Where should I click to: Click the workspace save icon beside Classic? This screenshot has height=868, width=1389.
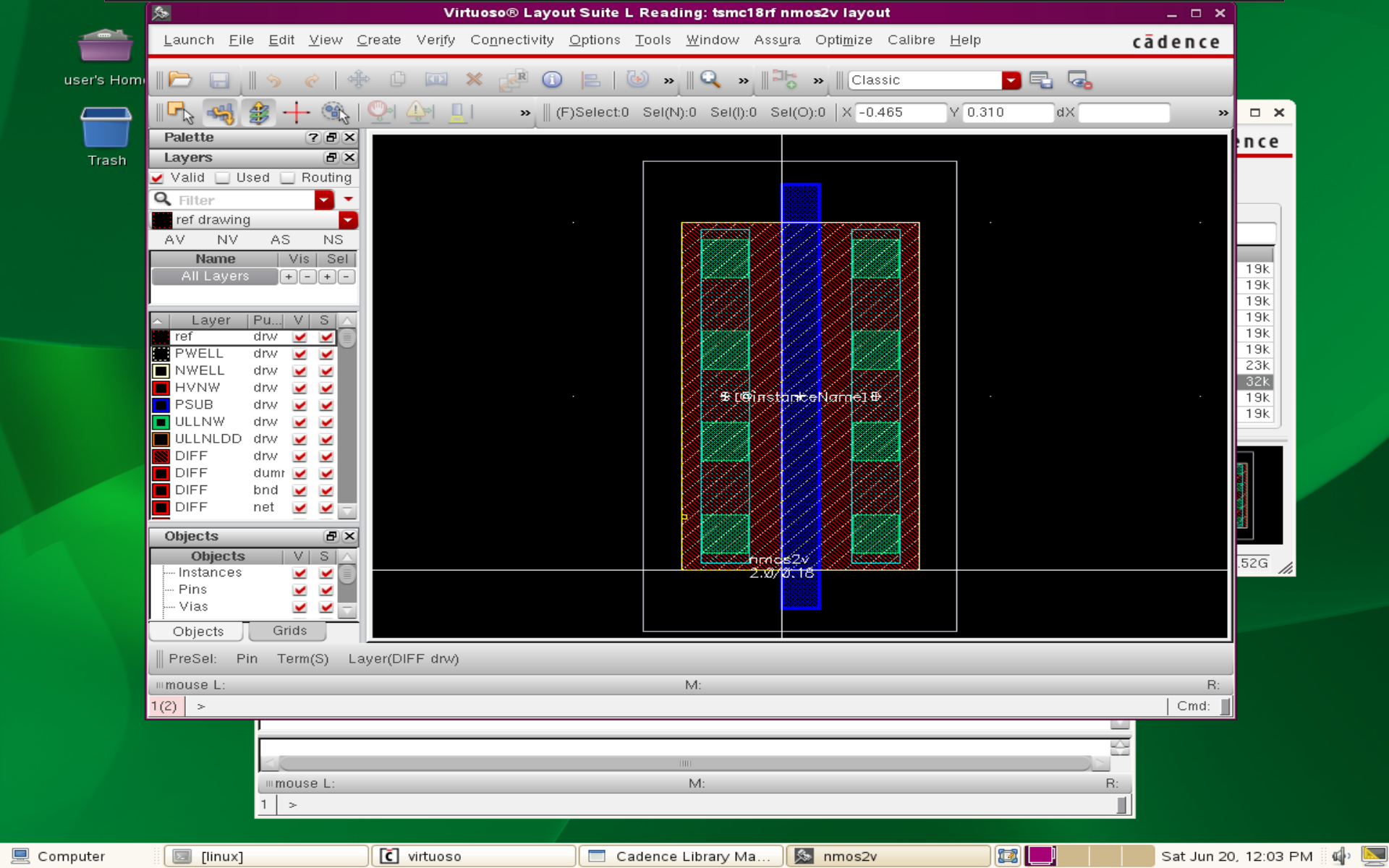point(1041,80)
